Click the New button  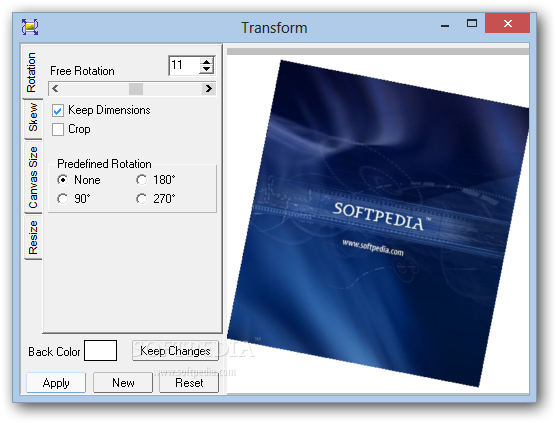coord(123,383)
